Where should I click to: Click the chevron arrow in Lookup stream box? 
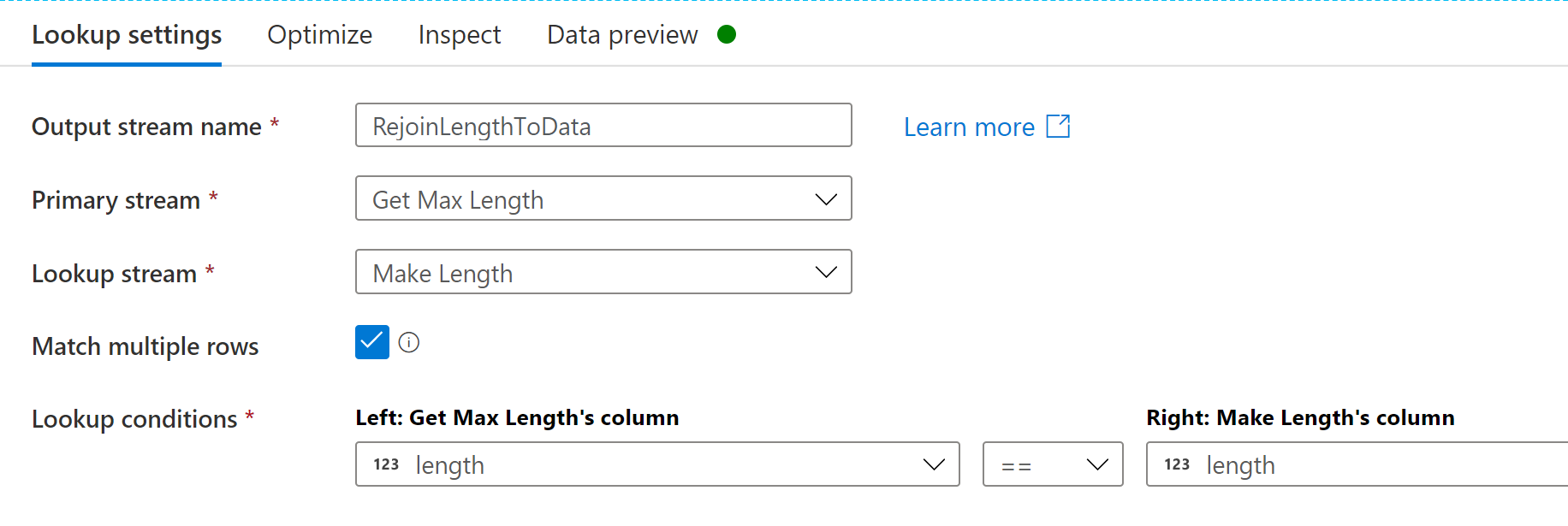click(826, 272)
